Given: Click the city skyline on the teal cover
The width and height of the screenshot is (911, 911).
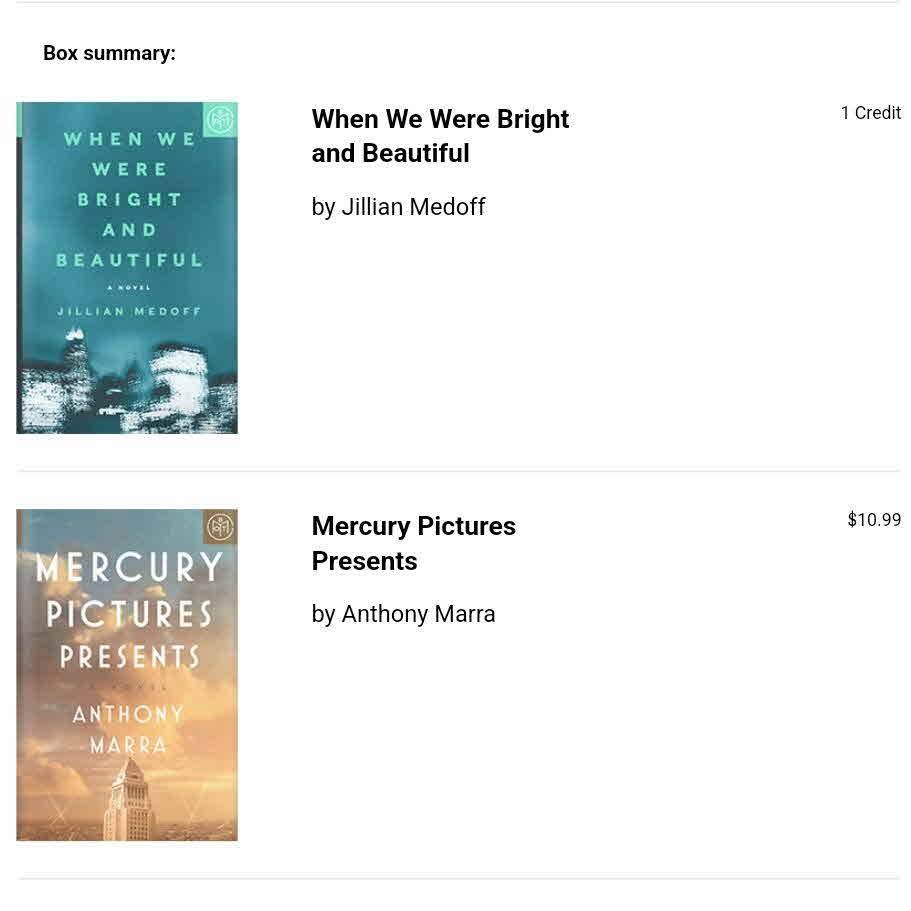Looking at the screenshot, I should 127,385.
